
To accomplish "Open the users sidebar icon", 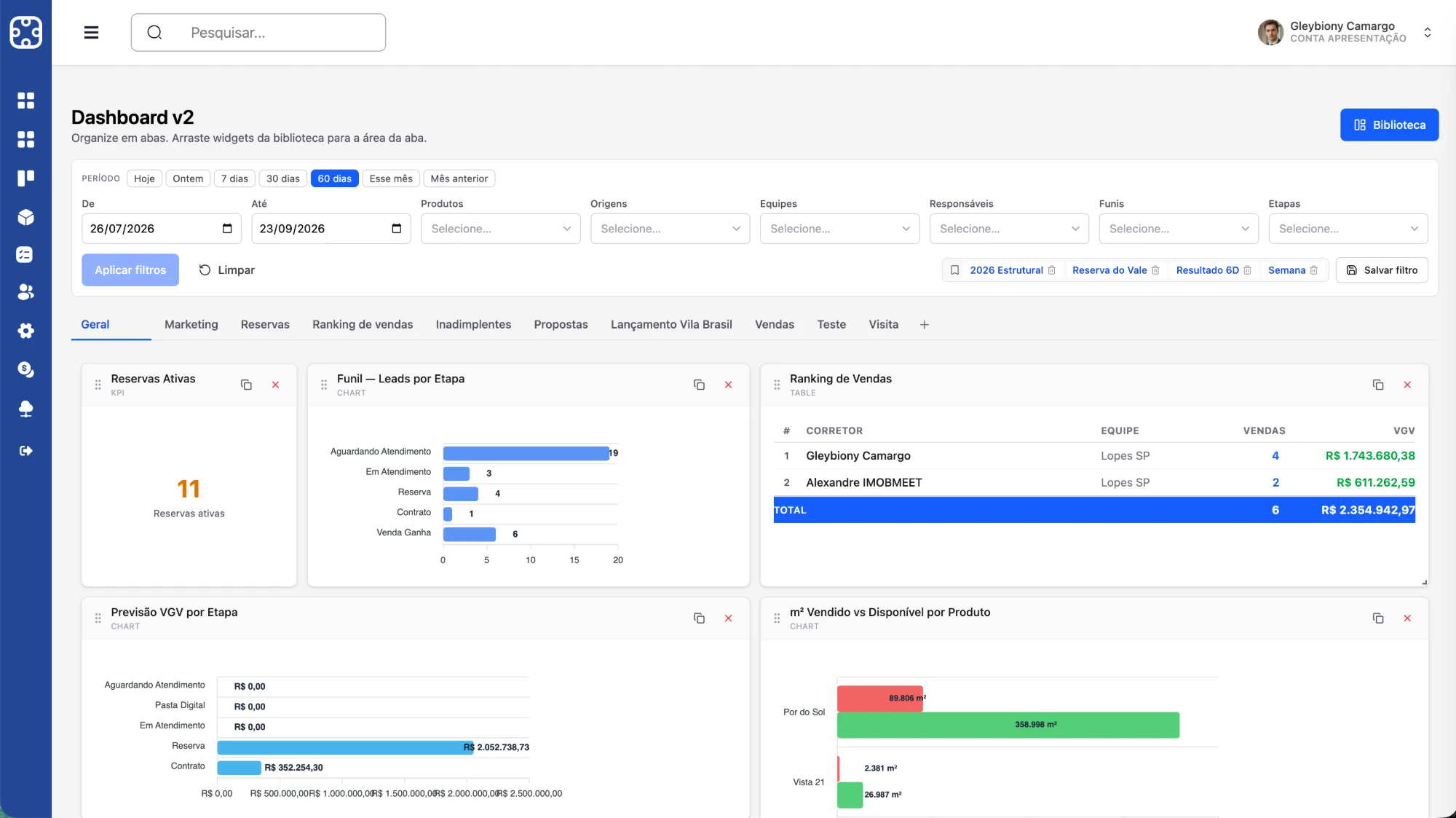I will (x=26, y=292).
